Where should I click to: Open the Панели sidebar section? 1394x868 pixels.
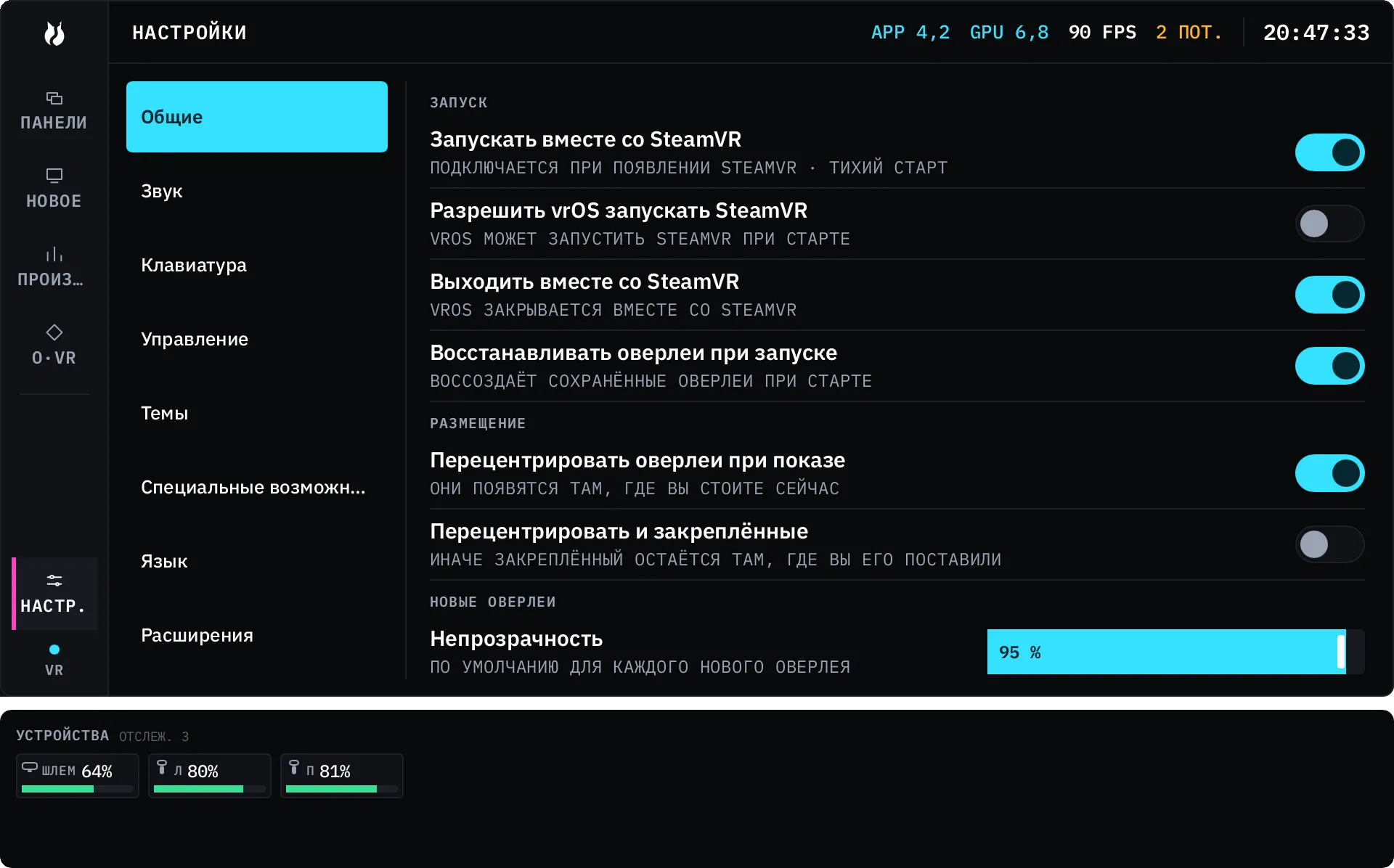54,111
